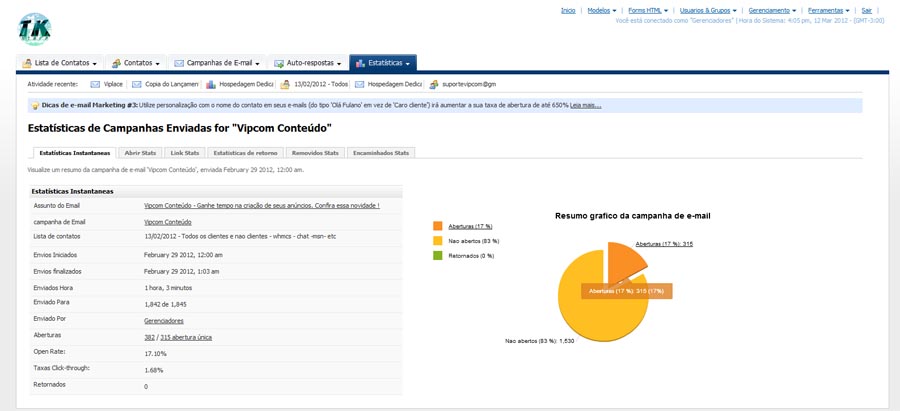Viewport: 900px width, 411px height.
Task: Click the green Retornados legend swatch
Action: (x=438, y=255)
